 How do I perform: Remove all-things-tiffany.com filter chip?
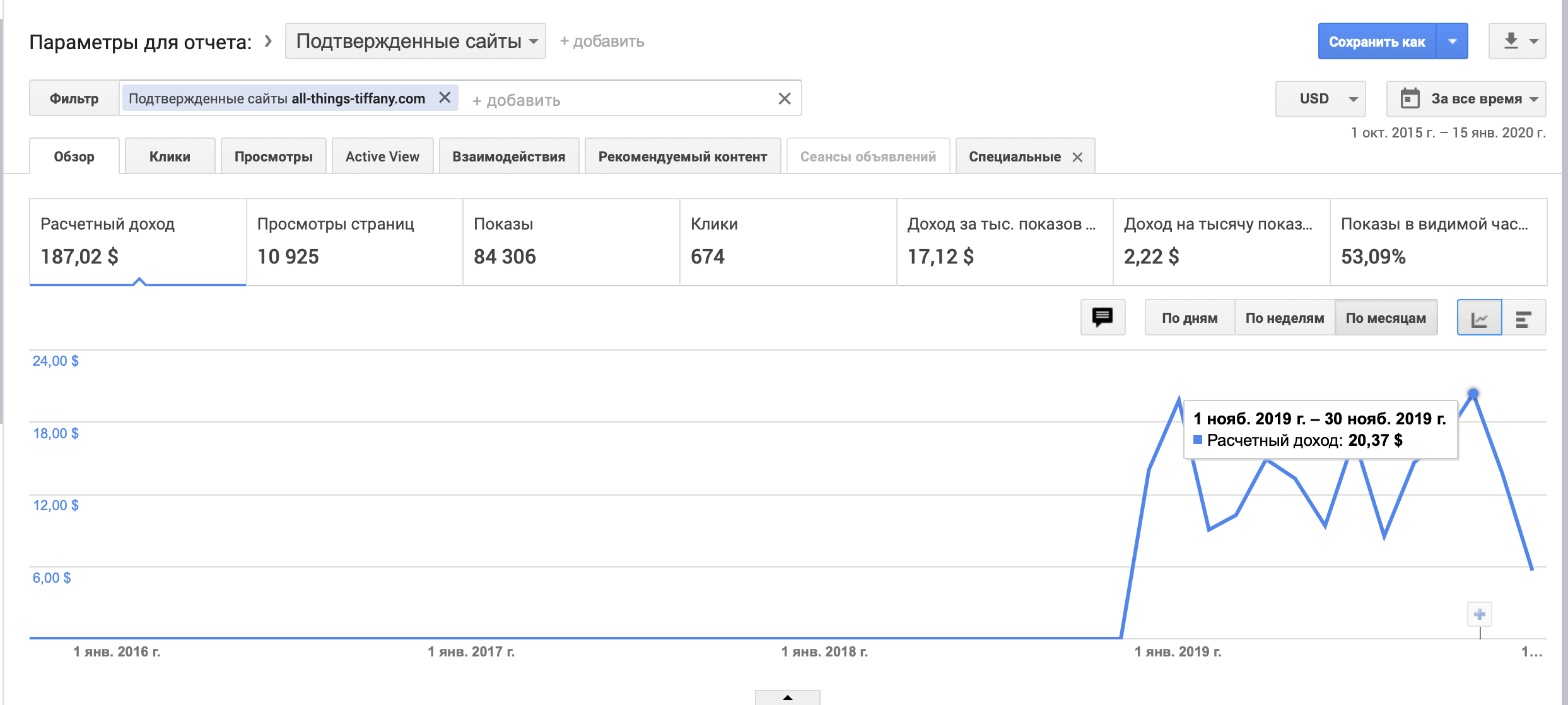coord(445,98)
